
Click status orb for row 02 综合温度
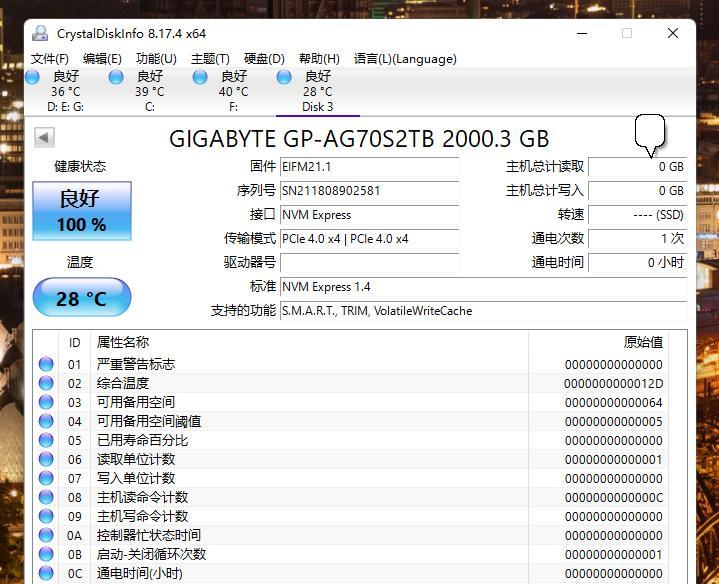click(46, 383)
